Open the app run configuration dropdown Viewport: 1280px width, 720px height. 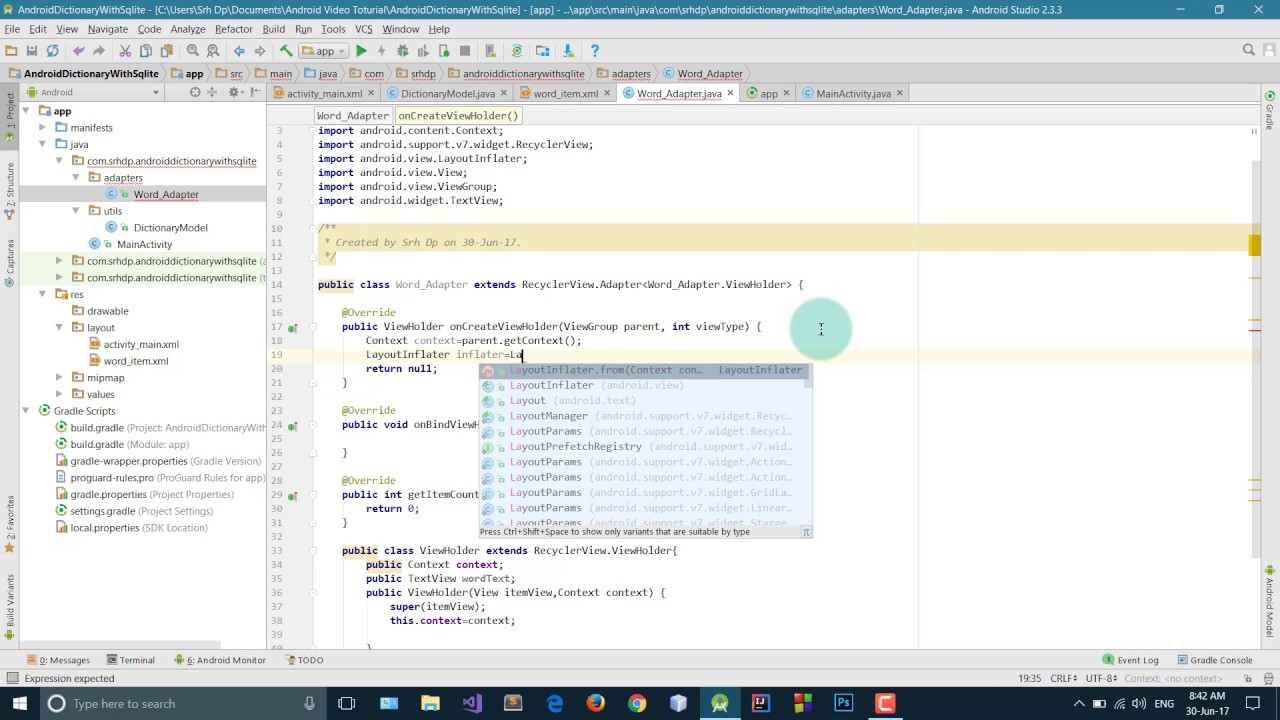coord(324,51)
